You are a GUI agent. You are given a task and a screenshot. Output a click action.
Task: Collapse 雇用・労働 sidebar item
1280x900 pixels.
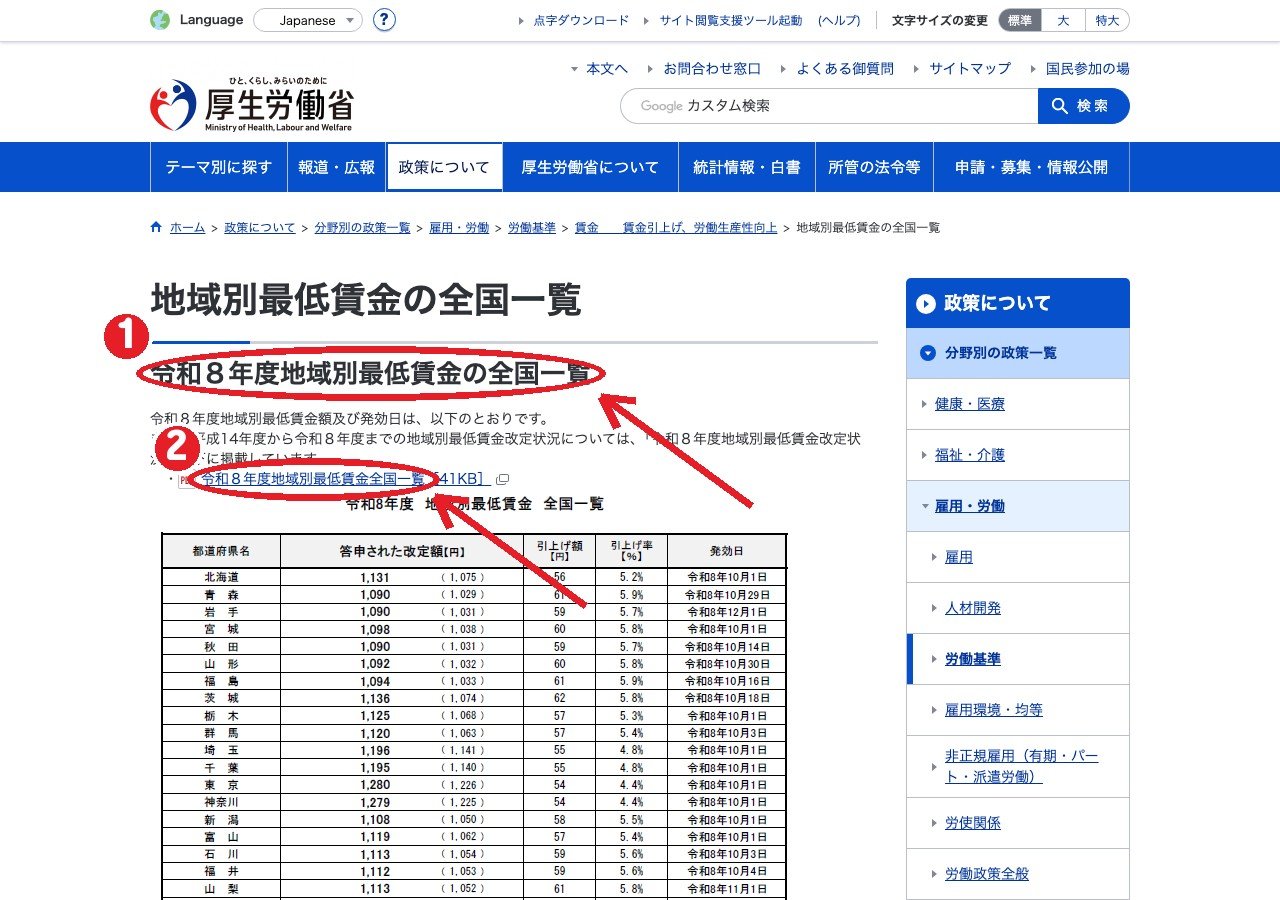[1018, 506]
